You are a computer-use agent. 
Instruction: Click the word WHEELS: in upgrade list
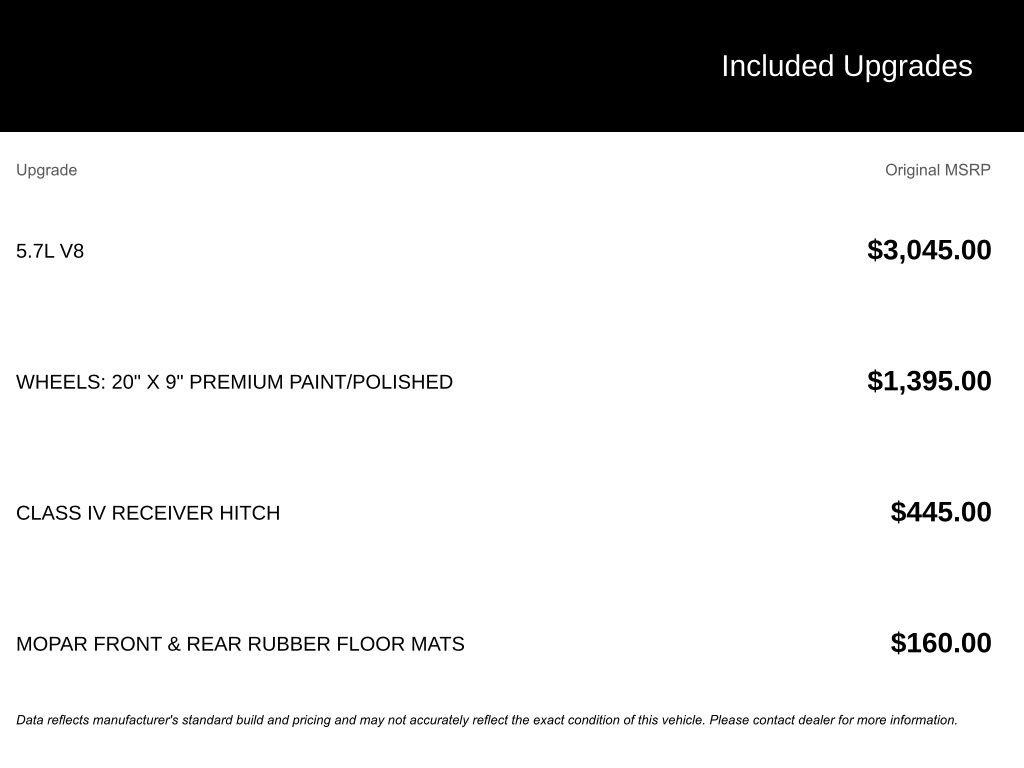pyautogui.click(x=61, y=382)
